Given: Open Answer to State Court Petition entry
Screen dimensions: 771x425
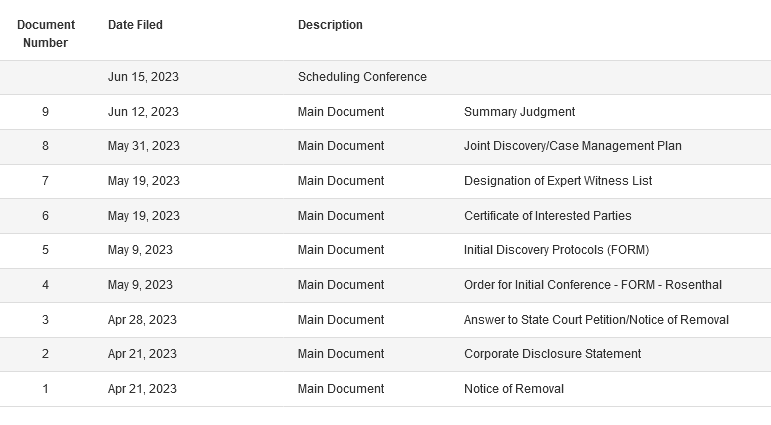Looking at the screenshot, I should coord(596,320).
